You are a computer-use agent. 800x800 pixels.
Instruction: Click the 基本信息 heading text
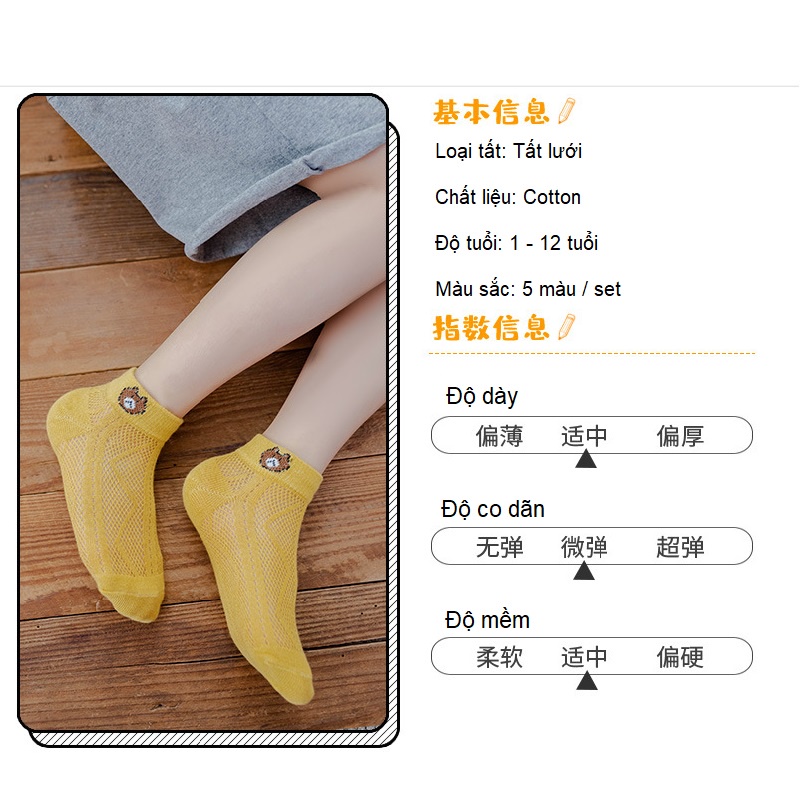pyautogui.click(x=491, y=112)
